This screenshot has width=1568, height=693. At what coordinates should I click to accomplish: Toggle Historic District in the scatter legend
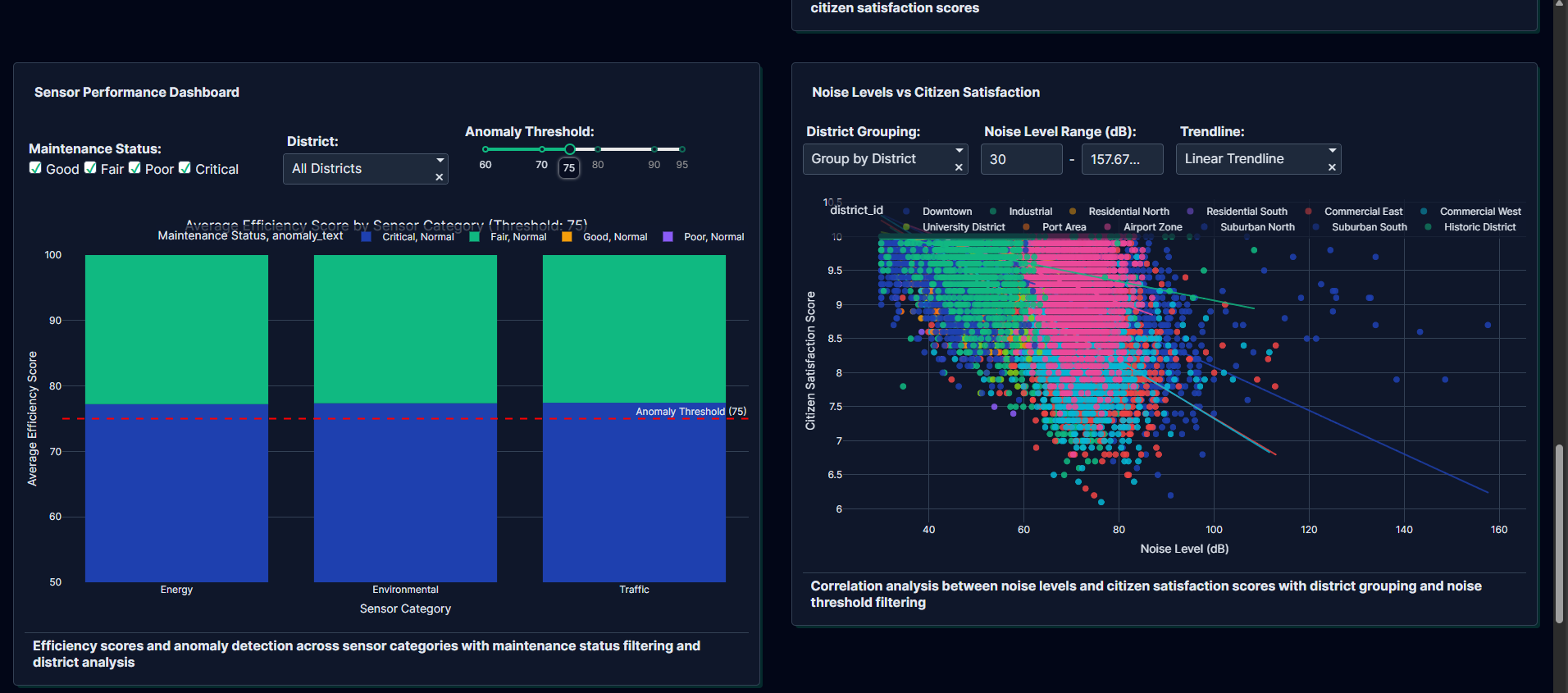1470,227
